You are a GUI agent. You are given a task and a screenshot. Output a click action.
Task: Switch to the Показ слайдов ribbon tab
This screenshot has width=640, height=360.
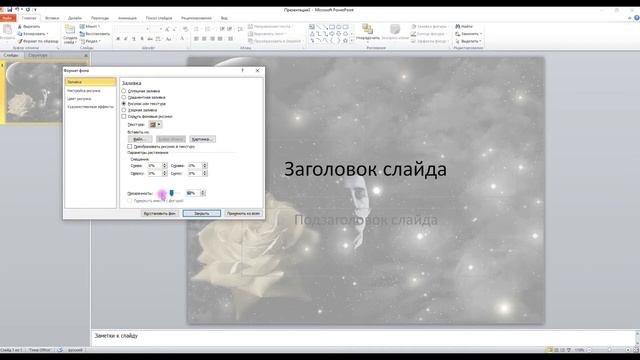coord(159,18)
